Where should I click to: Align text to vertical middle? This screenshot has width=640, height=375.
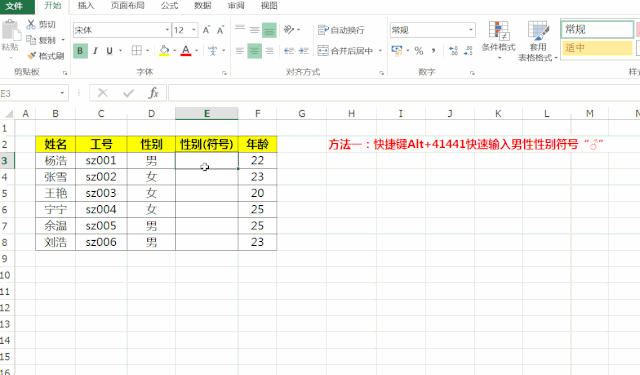[255, 30]
